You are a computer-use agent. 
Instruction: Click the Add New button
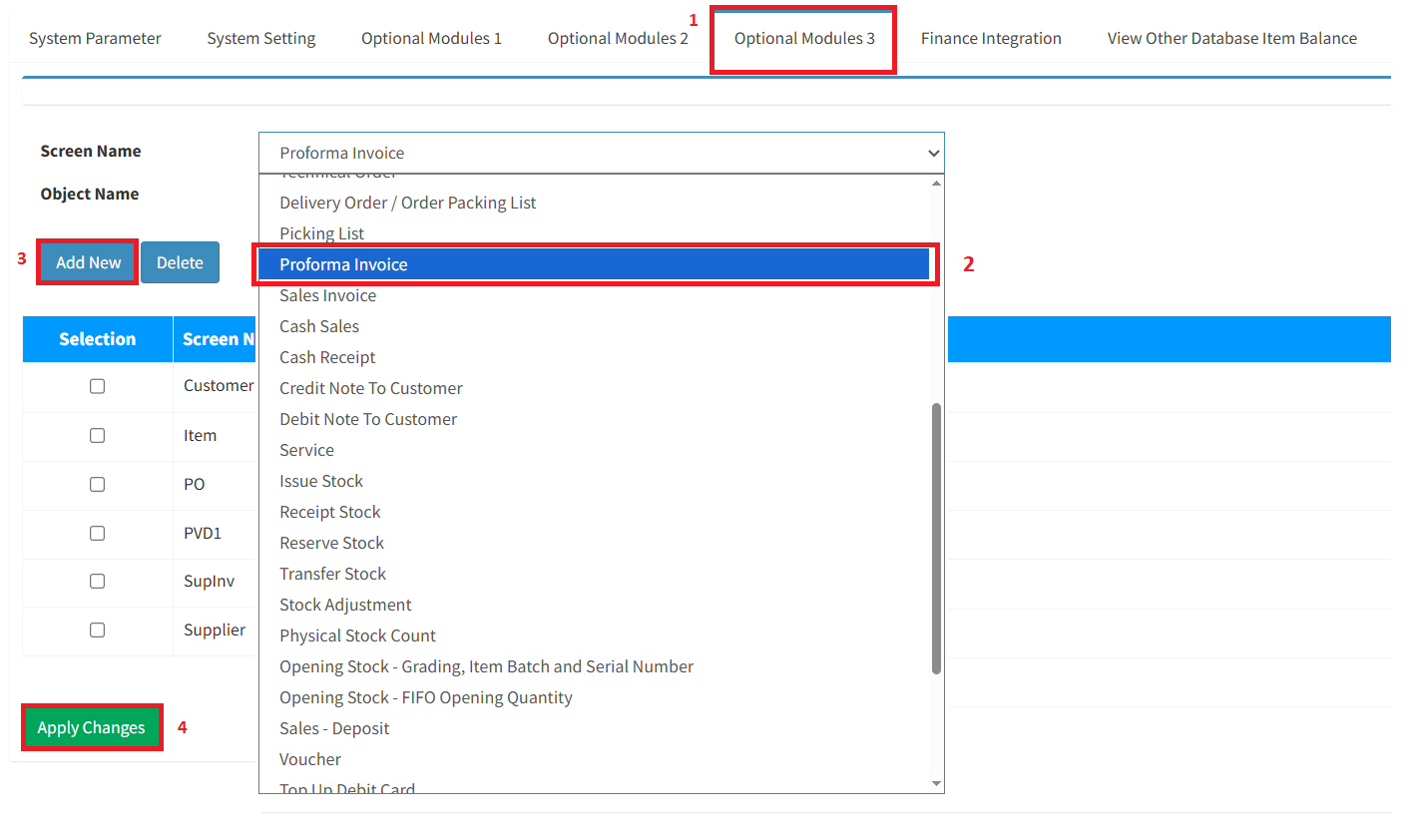pyautogui.click(x=88, y=262)
